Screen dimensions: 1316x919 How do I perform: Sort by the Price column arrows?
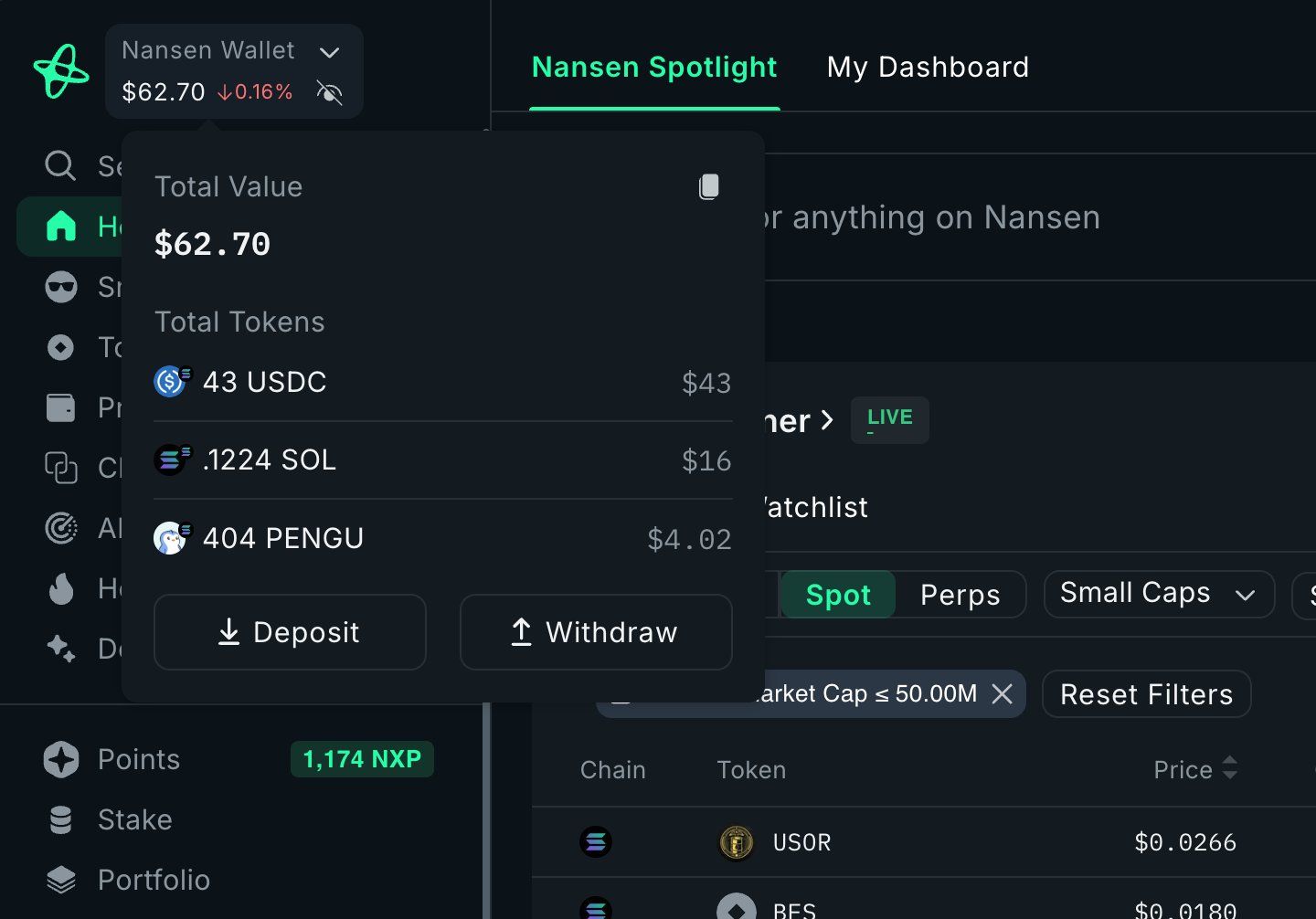tap(1230, 768)
